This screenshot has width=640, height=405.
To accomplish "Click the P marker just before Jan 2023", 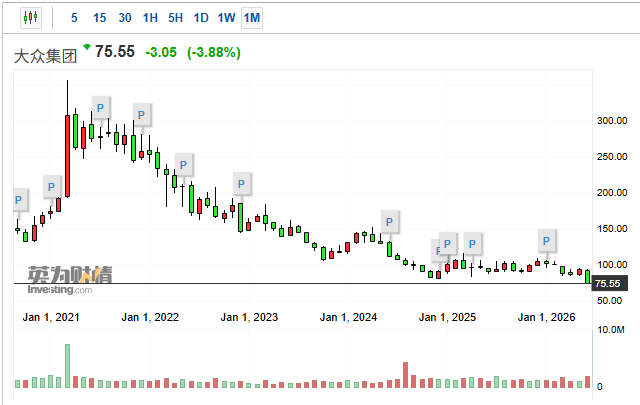I will (241, 184).
